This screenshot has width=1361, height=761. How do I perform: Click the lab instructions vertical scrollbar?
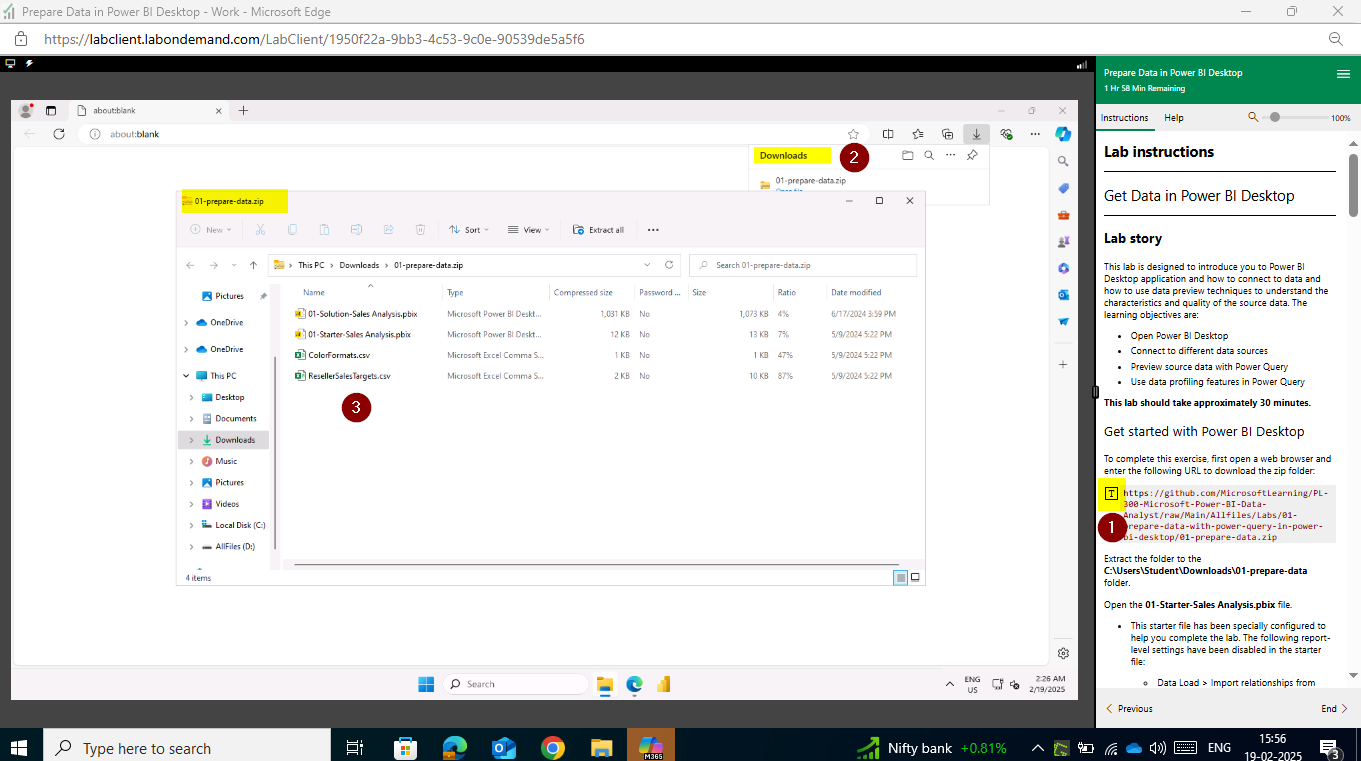[x=1353, y=185]
